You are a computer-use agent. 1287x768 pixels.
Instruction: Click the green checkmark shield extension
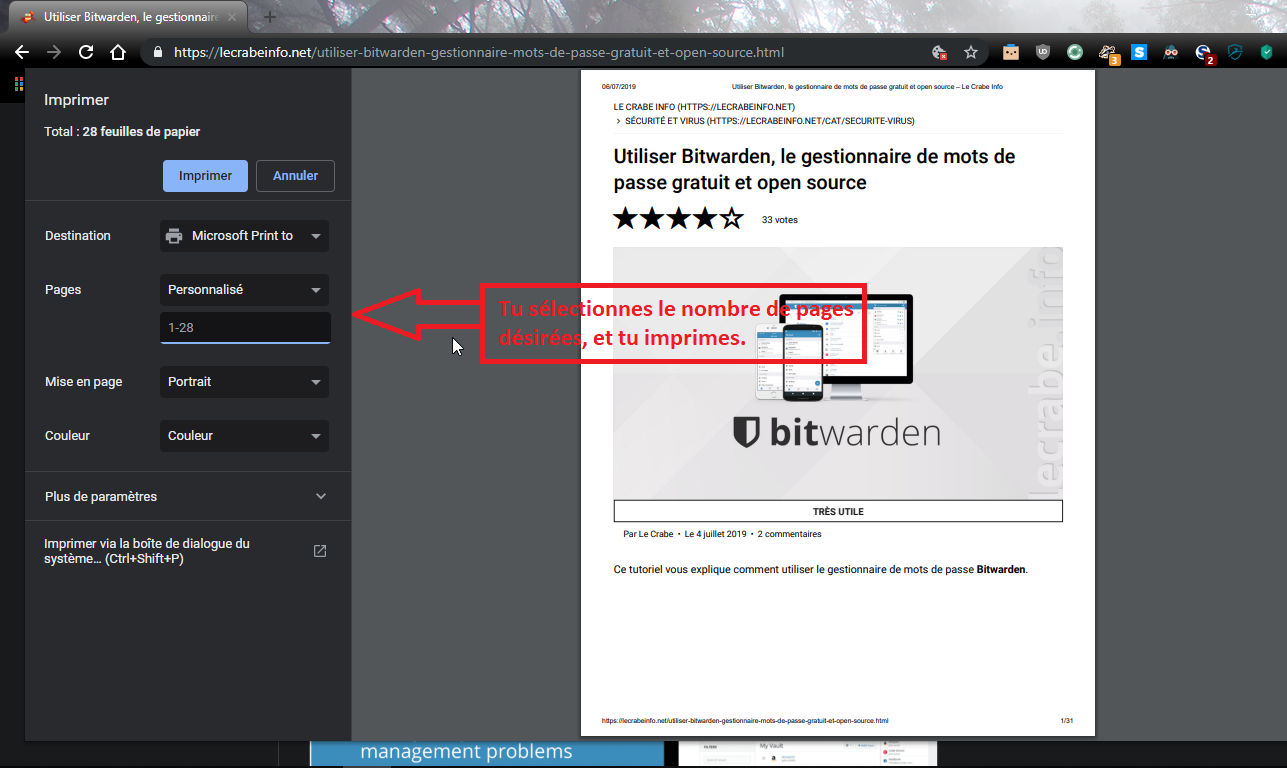click(x=1267, y=52)
